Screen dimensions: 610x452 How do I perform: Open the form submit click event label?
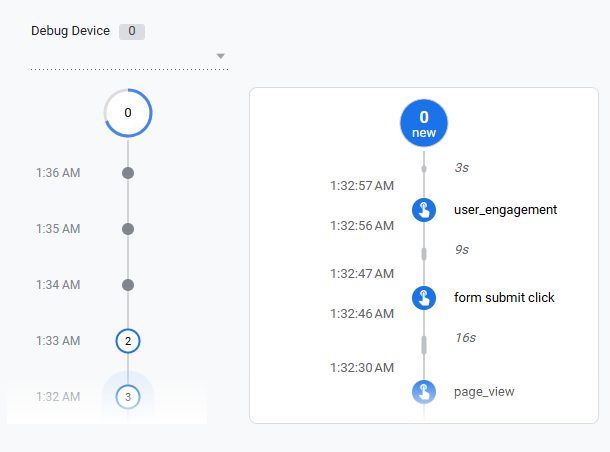click(504, 298)
